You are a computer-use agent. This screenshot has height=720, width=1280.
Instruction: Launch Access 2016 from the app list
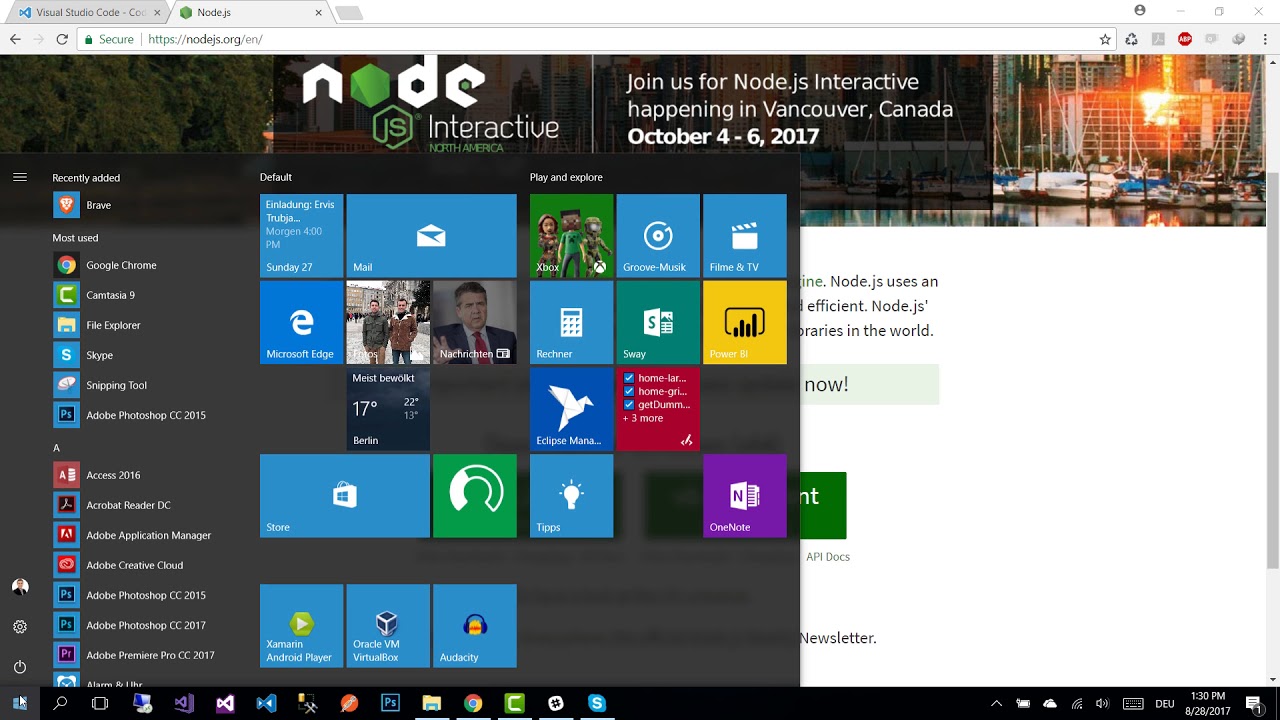(145, 475)
